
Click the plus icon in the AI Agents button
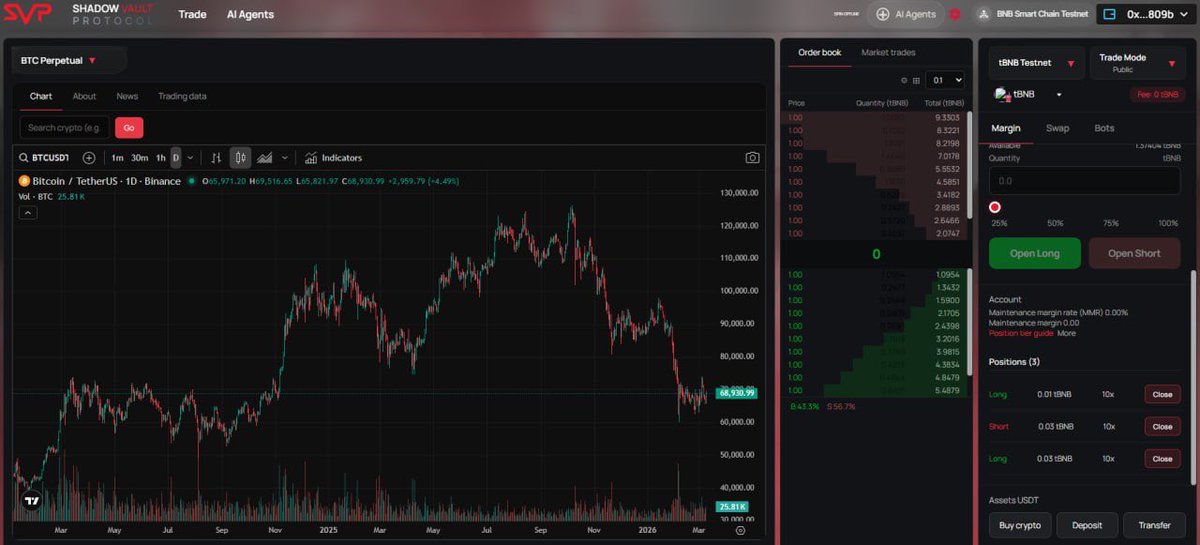(x=883, y=14)
